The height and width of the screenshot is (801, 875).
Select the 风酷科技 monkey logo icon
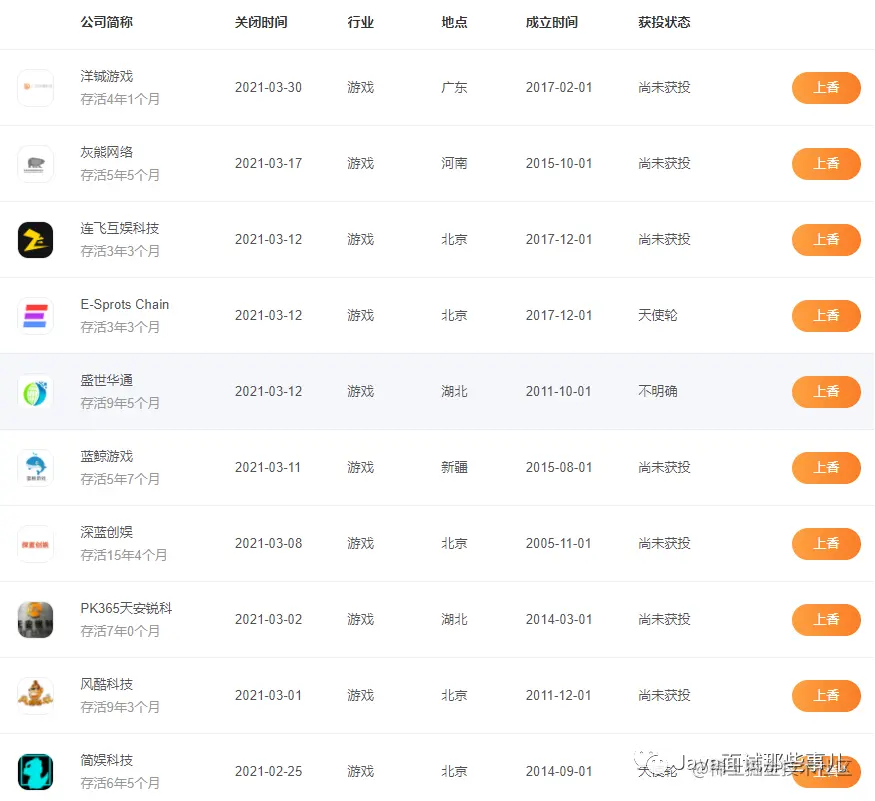(36, 695)
